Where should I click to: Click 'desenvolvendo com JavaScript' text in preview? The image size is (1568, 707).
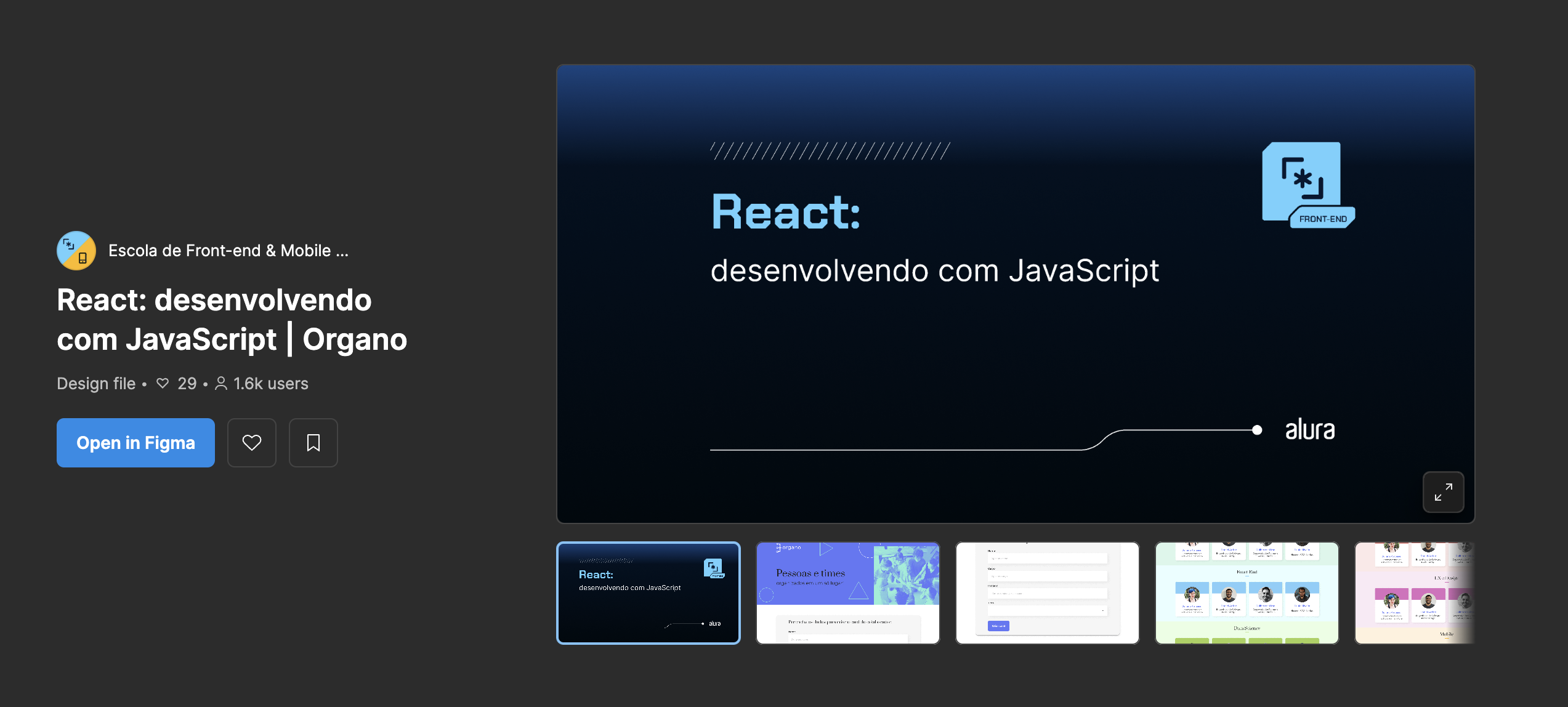[935, 271]
